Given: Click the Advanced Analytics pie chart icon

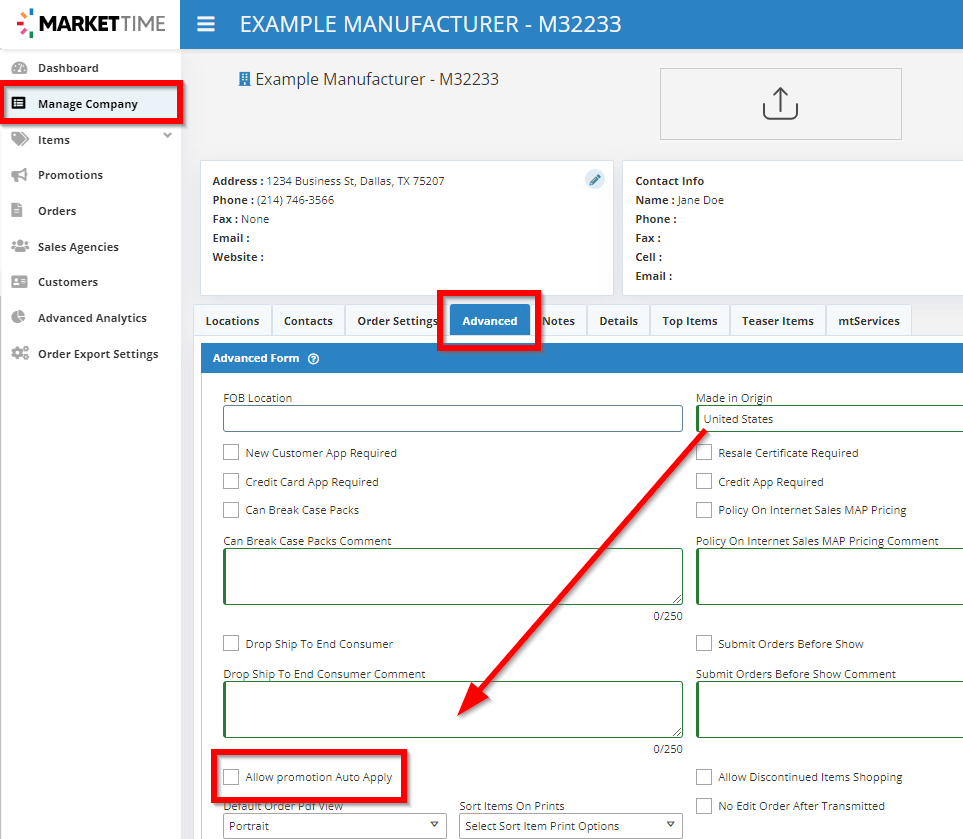Looking at the screenshot, I should [x=19, y=318].
